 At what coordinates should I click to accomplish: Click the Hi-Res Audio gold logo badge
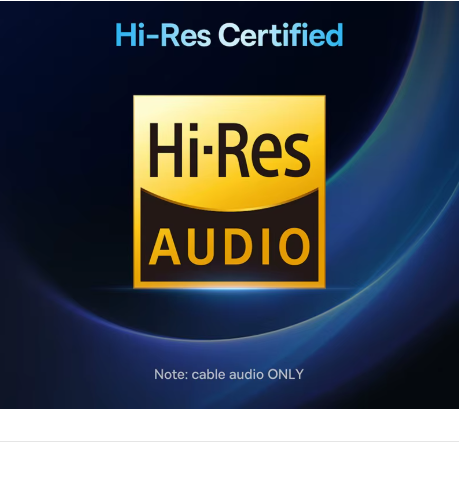click(x=229, y=192)
